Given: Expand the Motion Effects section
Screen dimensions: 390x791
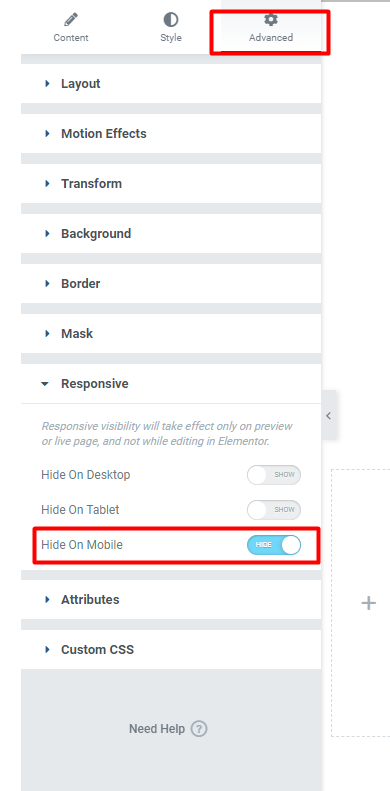Looking at the screenshot, I should (171, 134).
